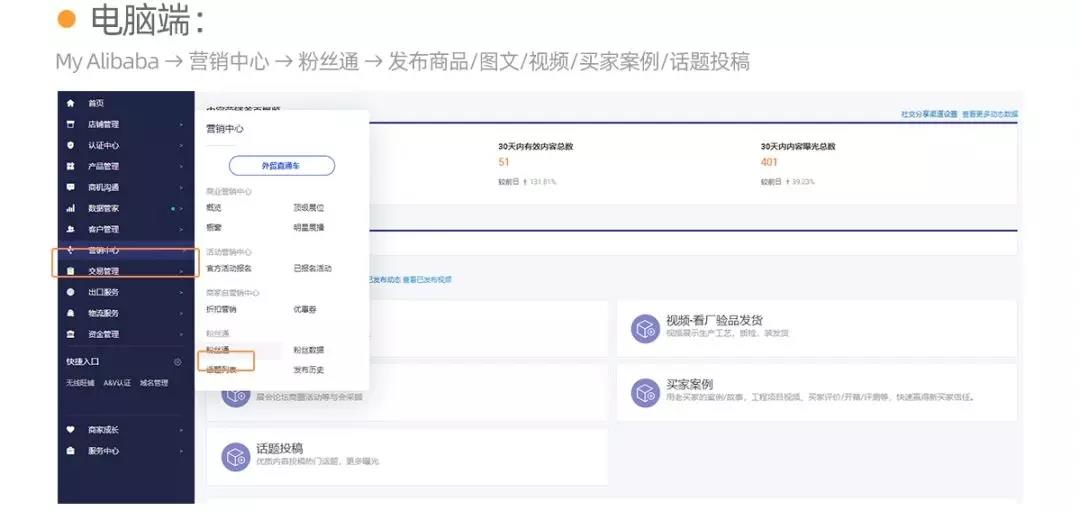1080x511 pixels.
Task: Click the icon beside 物流服务
Action: click(x=70, y=313)
